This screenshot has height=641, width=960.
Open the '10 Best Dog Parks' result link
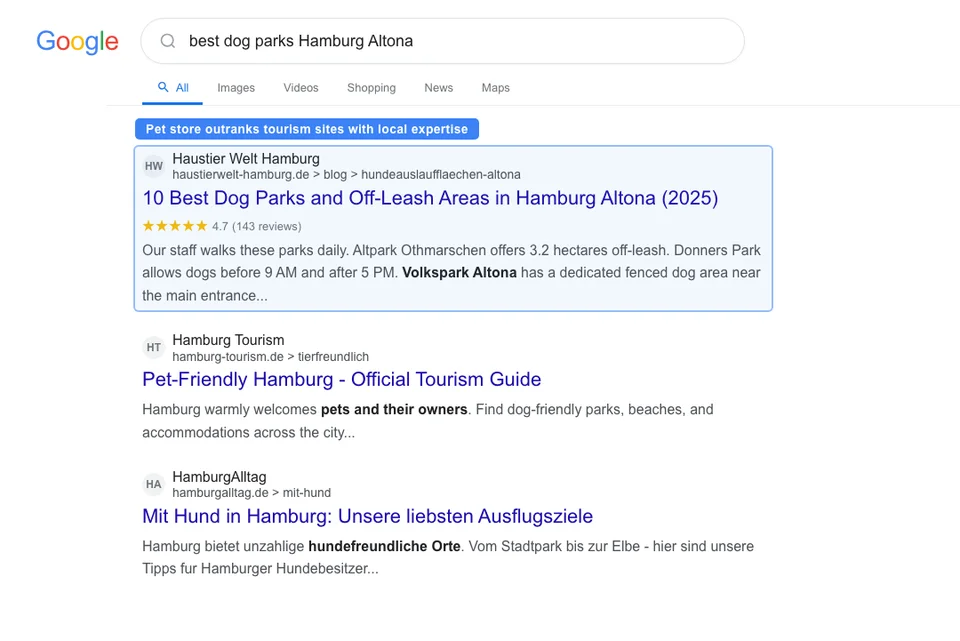tap(430, 199)
